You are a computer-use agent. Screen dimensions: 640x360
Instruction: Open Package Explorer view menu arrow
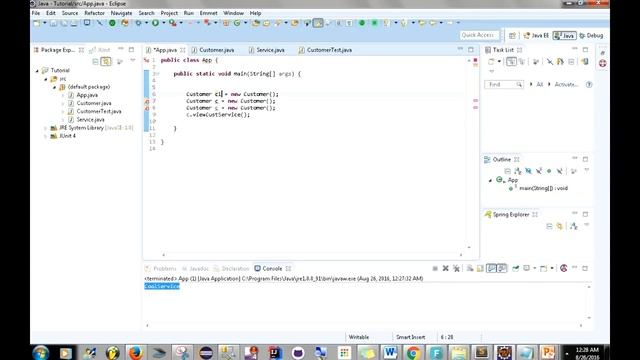tap(133, 61)
